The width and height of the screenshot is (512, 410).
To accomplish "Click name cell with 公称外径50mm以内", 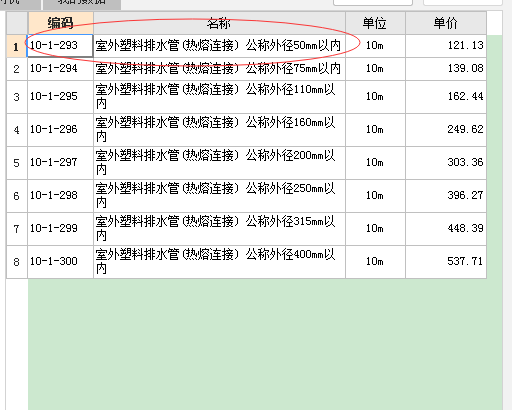I will point(219,46).
